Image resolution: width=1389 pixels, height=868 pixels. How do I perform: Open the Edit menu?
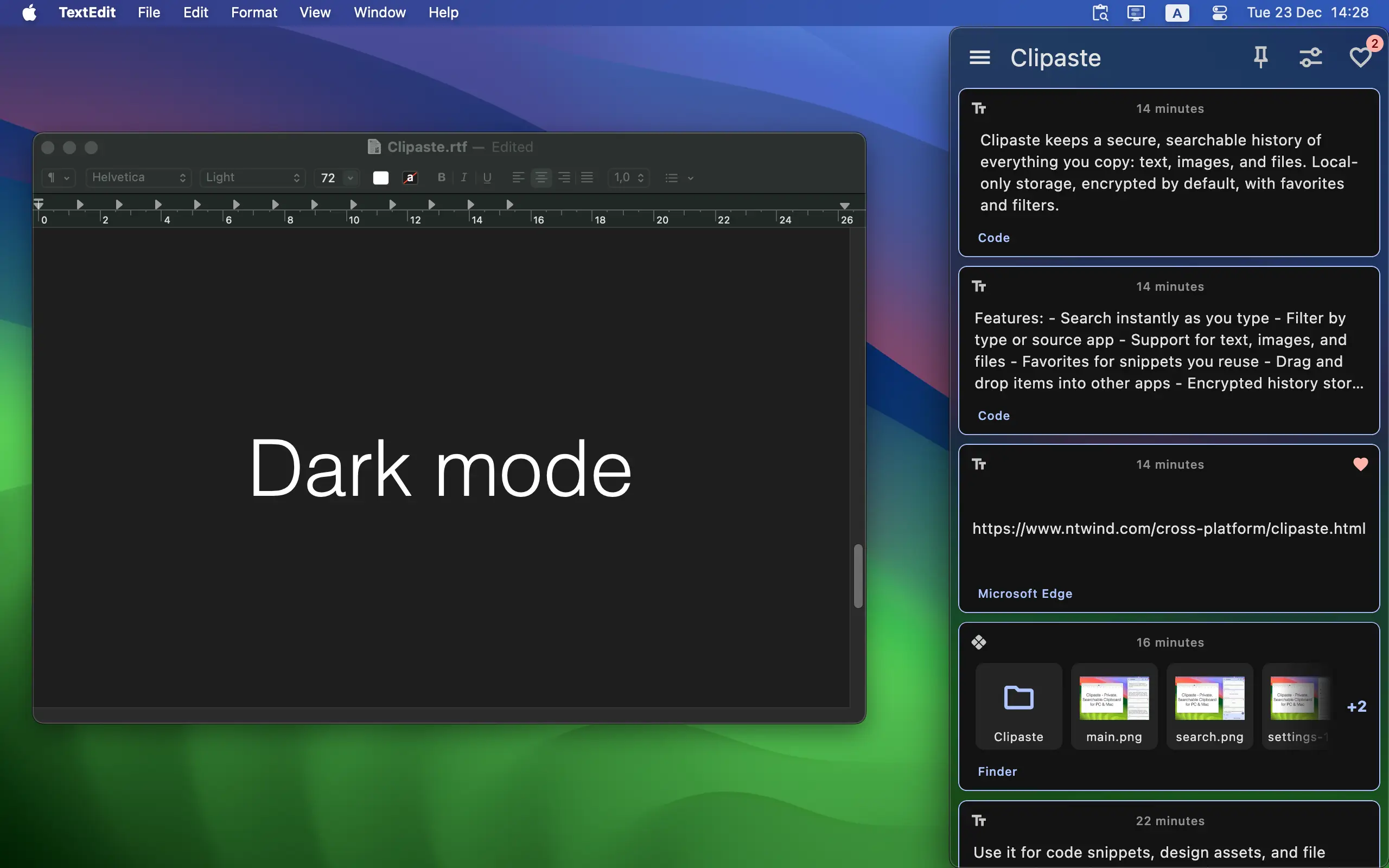[x=195, y=12]
